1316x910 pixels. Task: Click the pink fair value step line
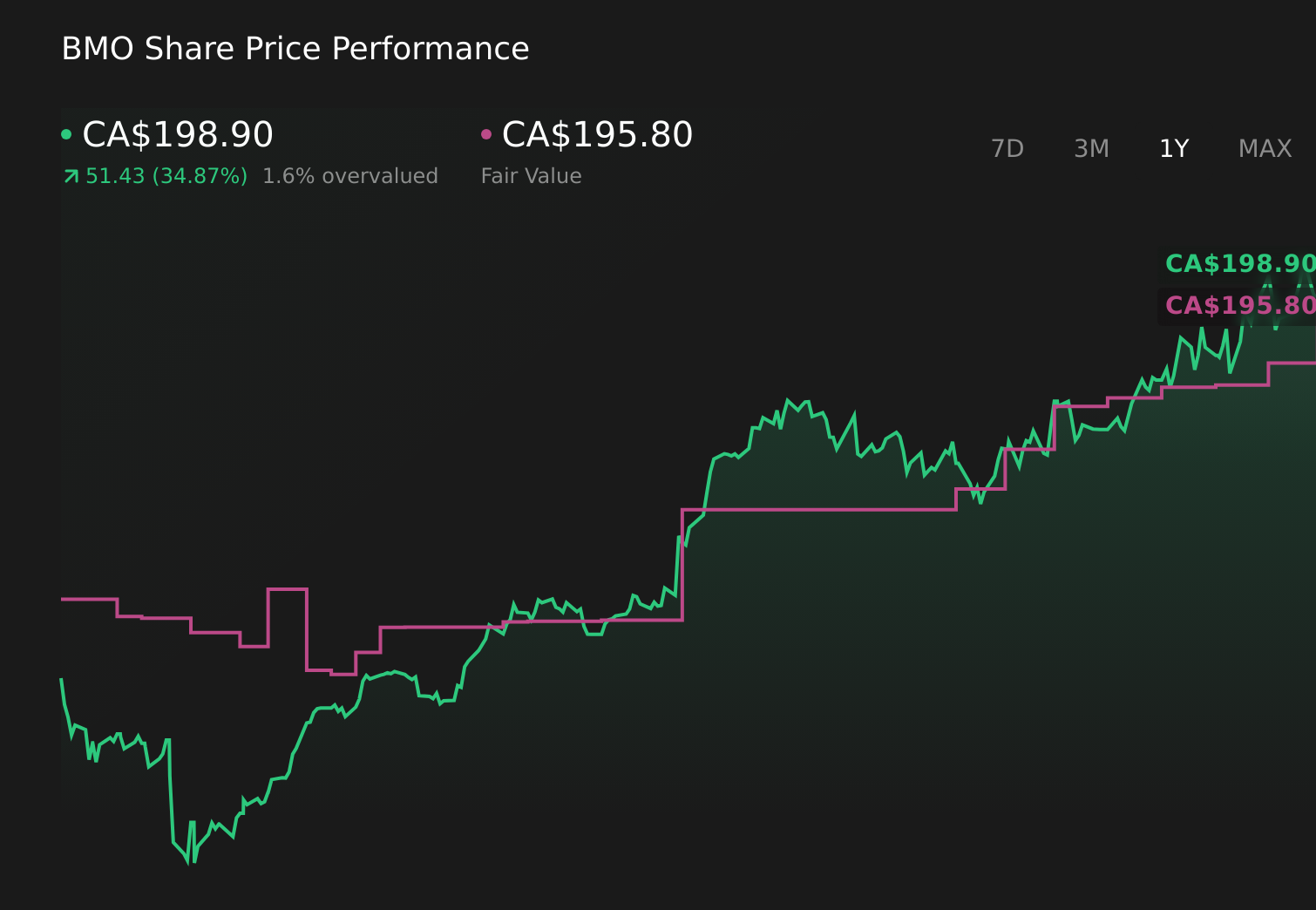coord(828,510)
